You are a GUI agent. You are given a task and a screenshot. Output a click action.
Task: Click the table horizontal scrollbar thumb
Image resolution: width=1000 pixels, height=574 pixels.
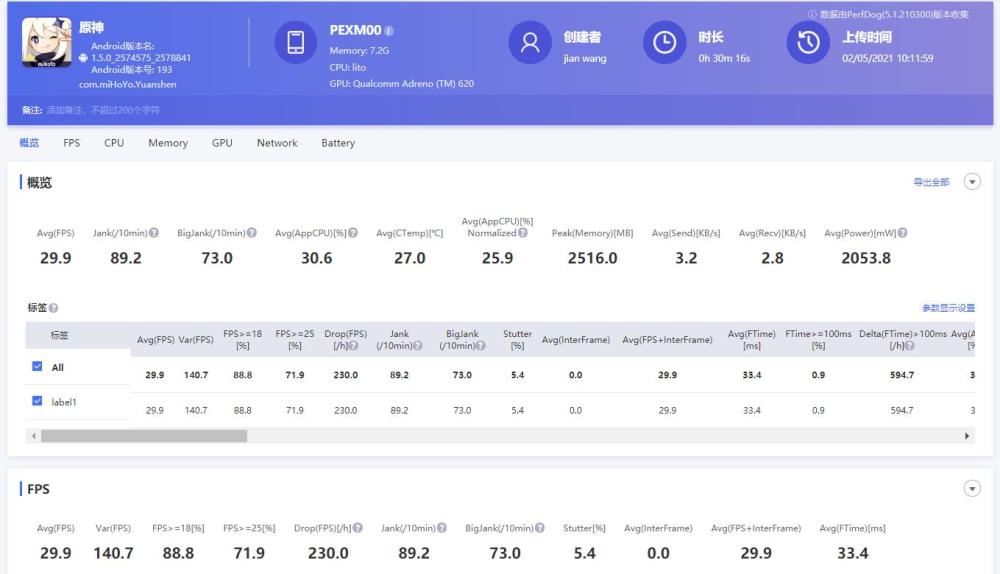tap(143, 436)
